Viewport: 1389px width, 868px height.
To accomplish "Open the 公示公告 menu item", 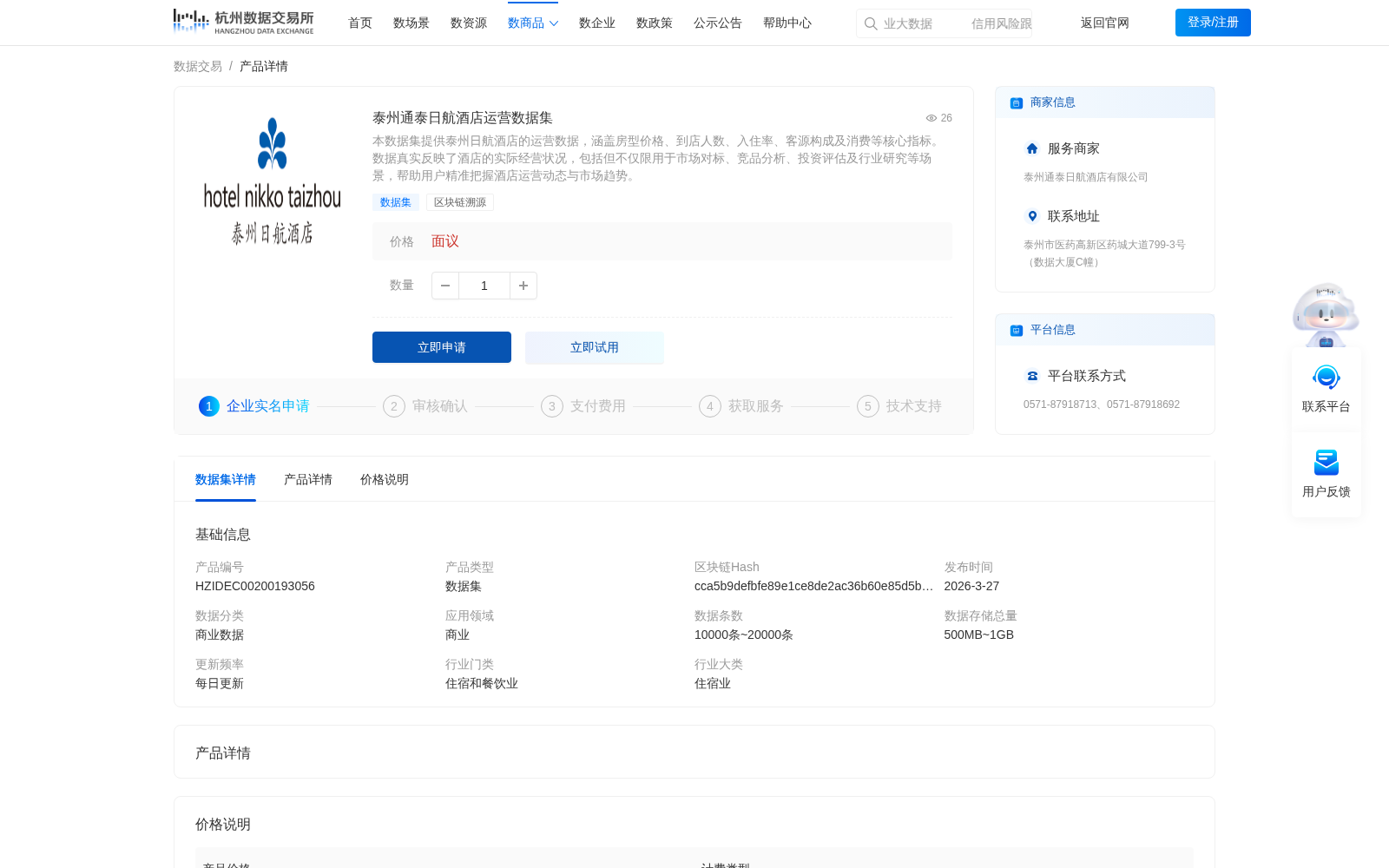I will pos(718,23).
